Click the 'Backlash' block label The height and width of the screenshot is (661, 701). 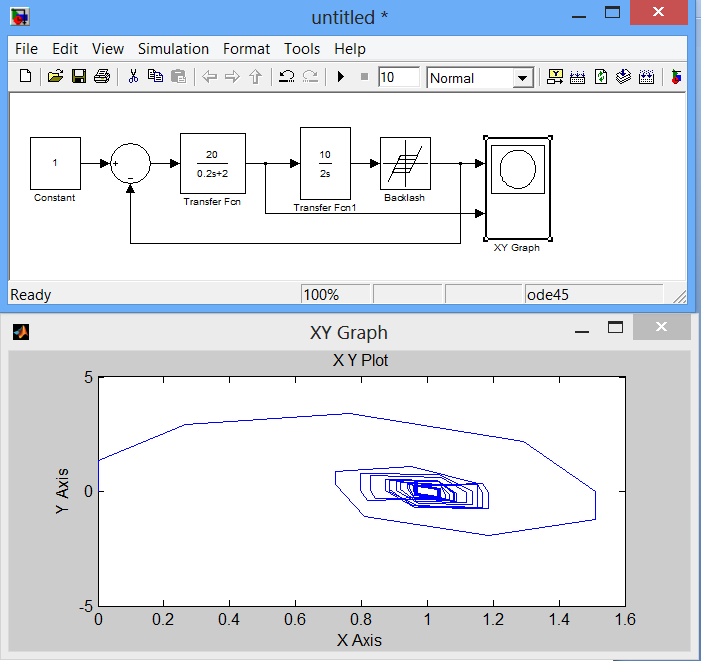(x=405, y=198)
